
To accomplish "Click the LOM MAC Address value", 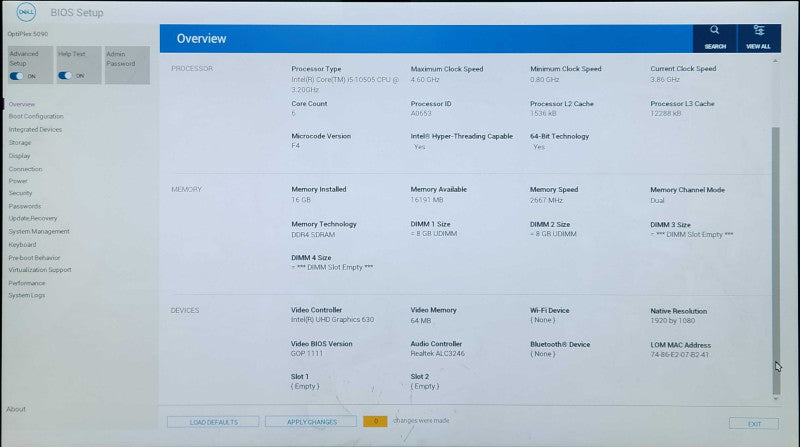I will pyautogui.click(x=680, y=355).
